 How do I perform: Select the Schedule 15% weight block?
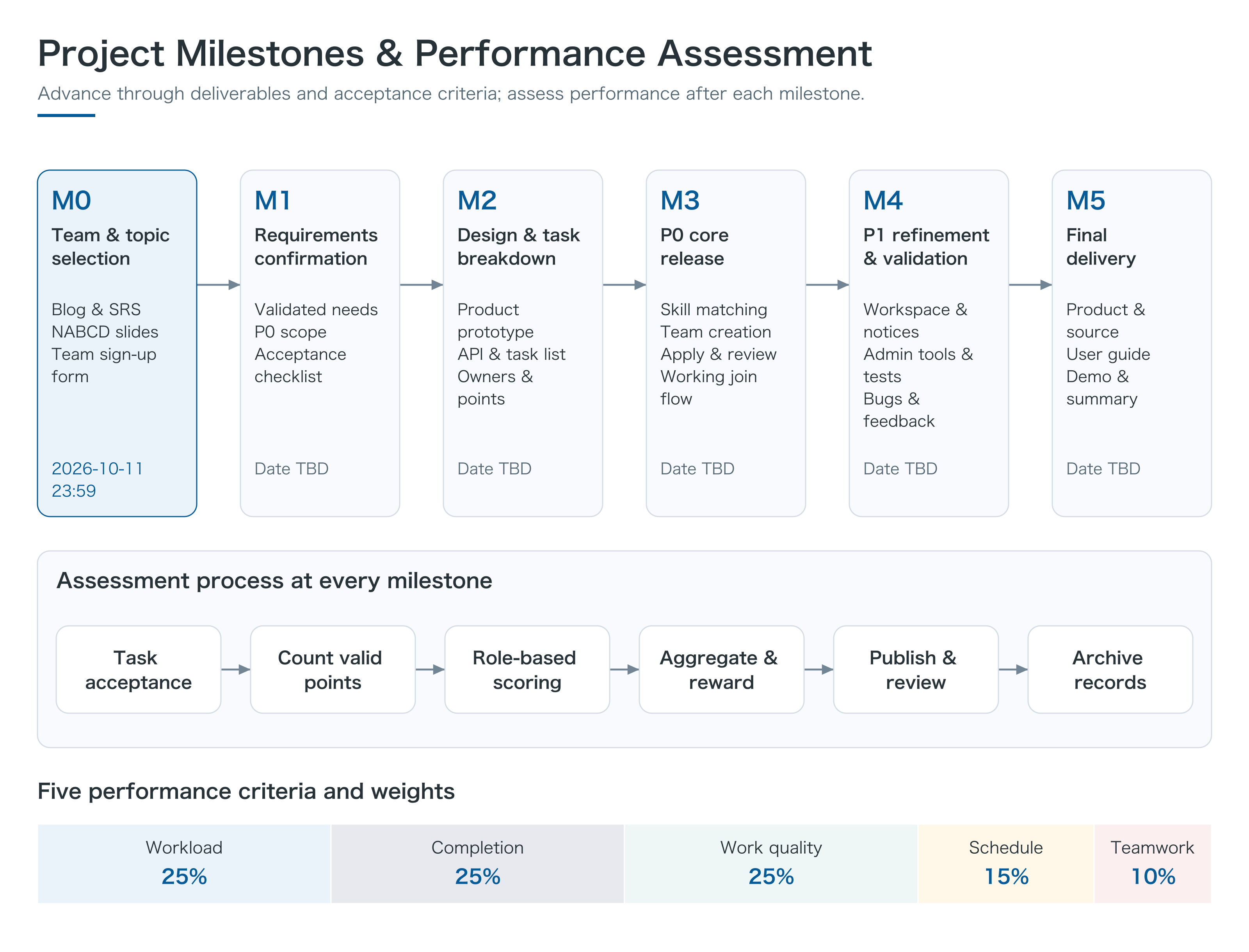click(x=1006, y=863)
